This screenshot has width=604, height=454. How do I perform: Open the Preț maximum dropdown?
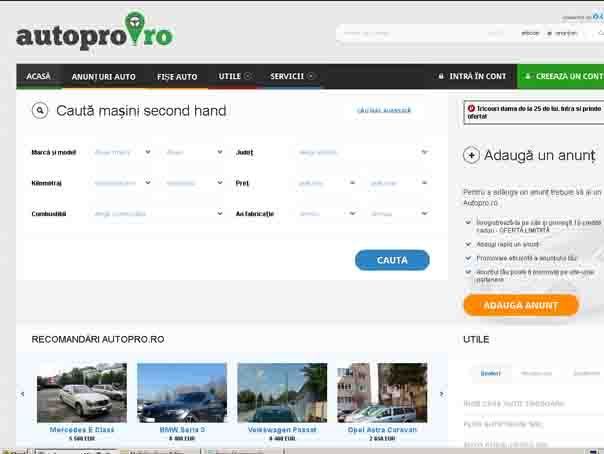point(399,183)
